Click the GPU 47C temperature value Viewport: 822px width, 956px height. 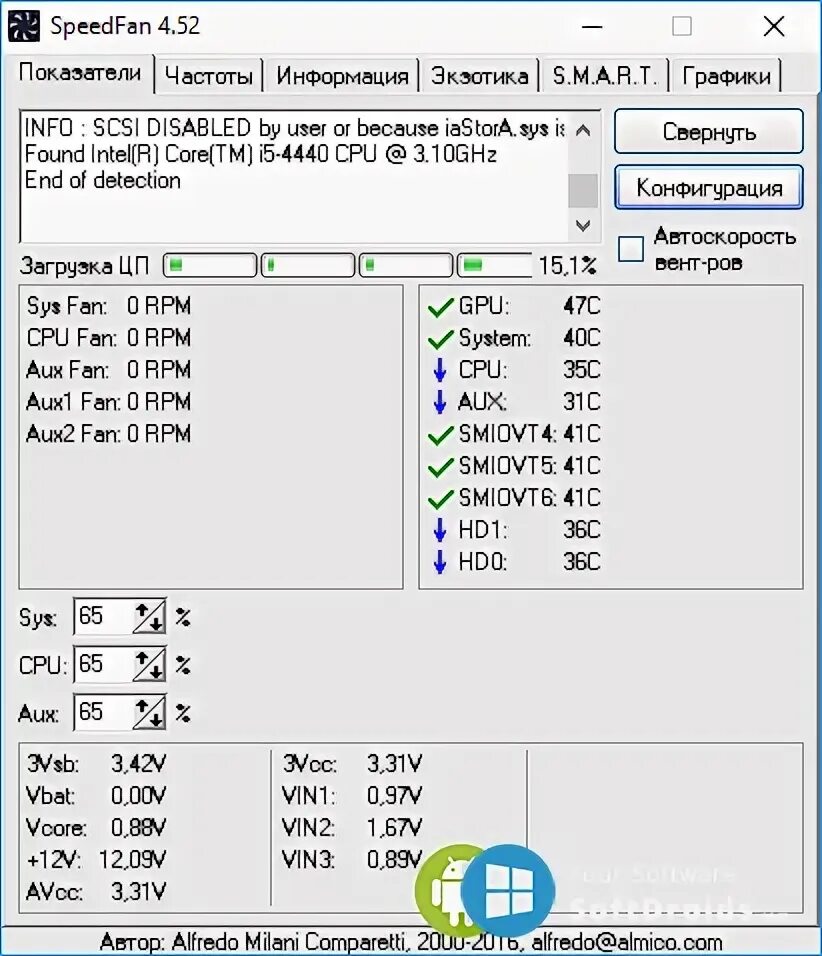click(582, 306)
